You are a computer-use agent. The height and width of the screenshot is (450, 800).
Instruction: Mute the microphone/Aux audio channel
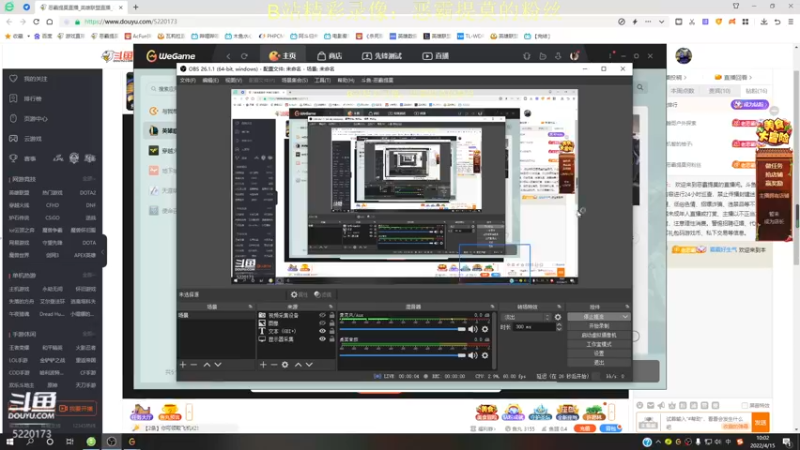[x=473, y=329]
